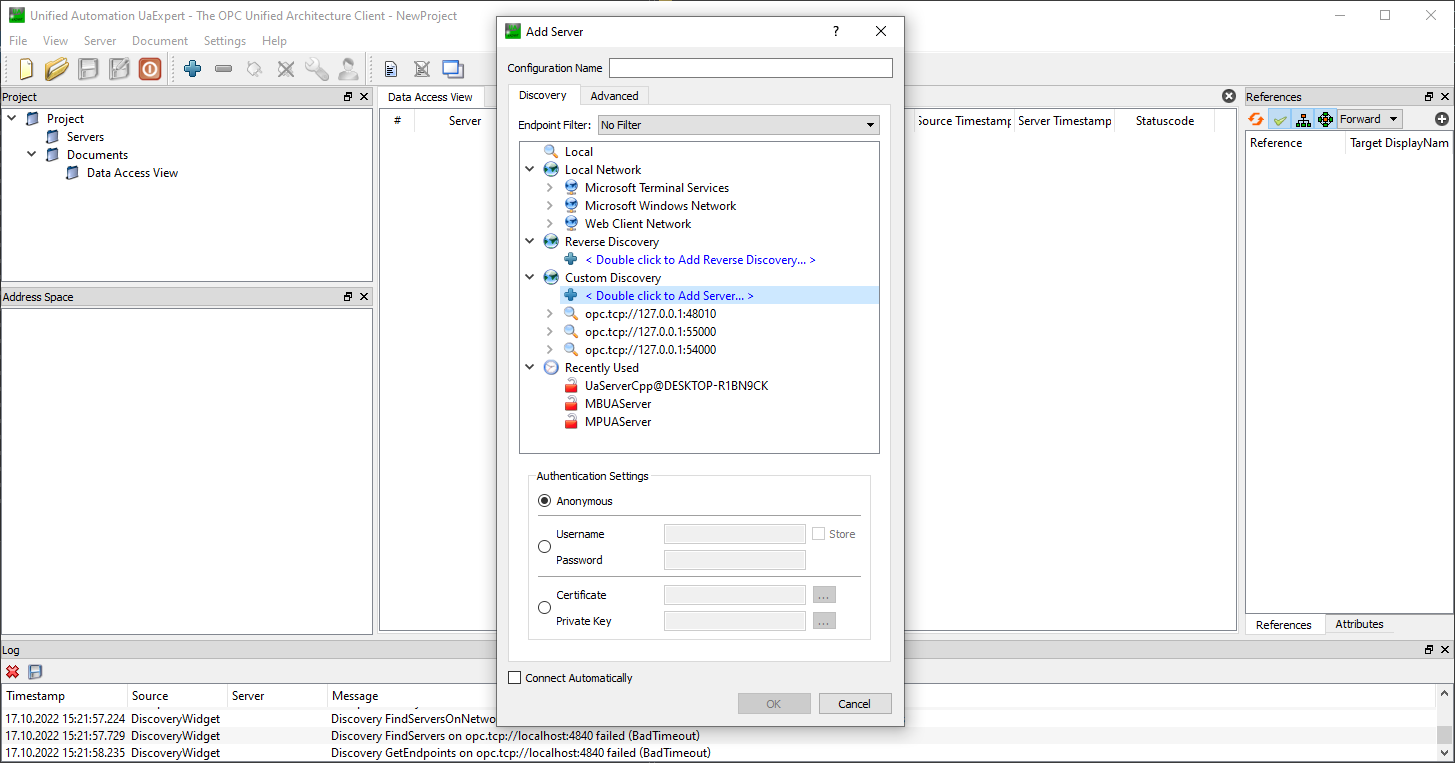Click the orange refresh icon in References
The width and height of the screenshot is (1455, 763).
pos(1256,119)
